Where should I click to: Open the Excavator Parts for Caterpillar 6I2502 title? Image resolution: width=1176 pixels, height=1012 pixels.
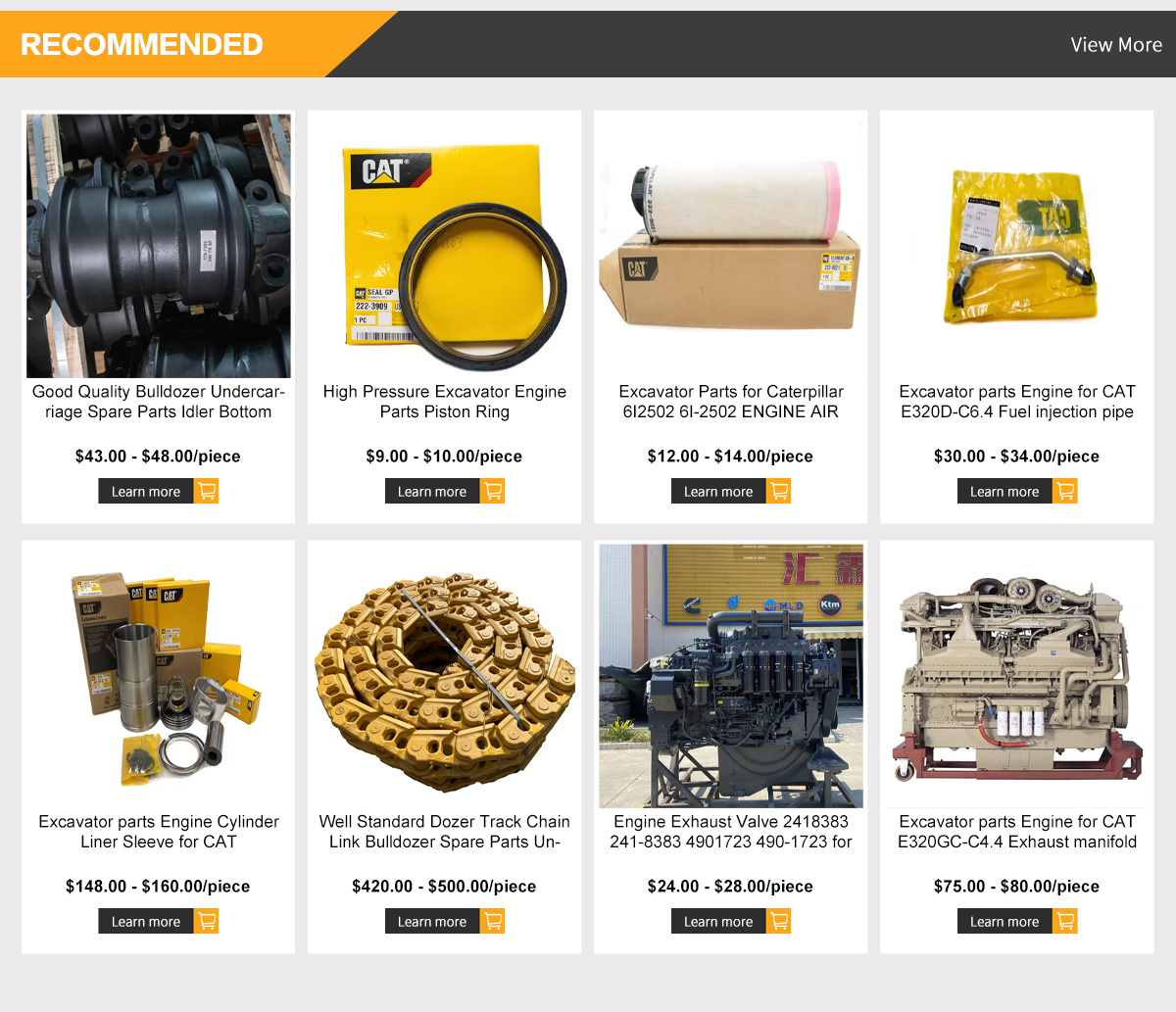[x=731, y=402]
